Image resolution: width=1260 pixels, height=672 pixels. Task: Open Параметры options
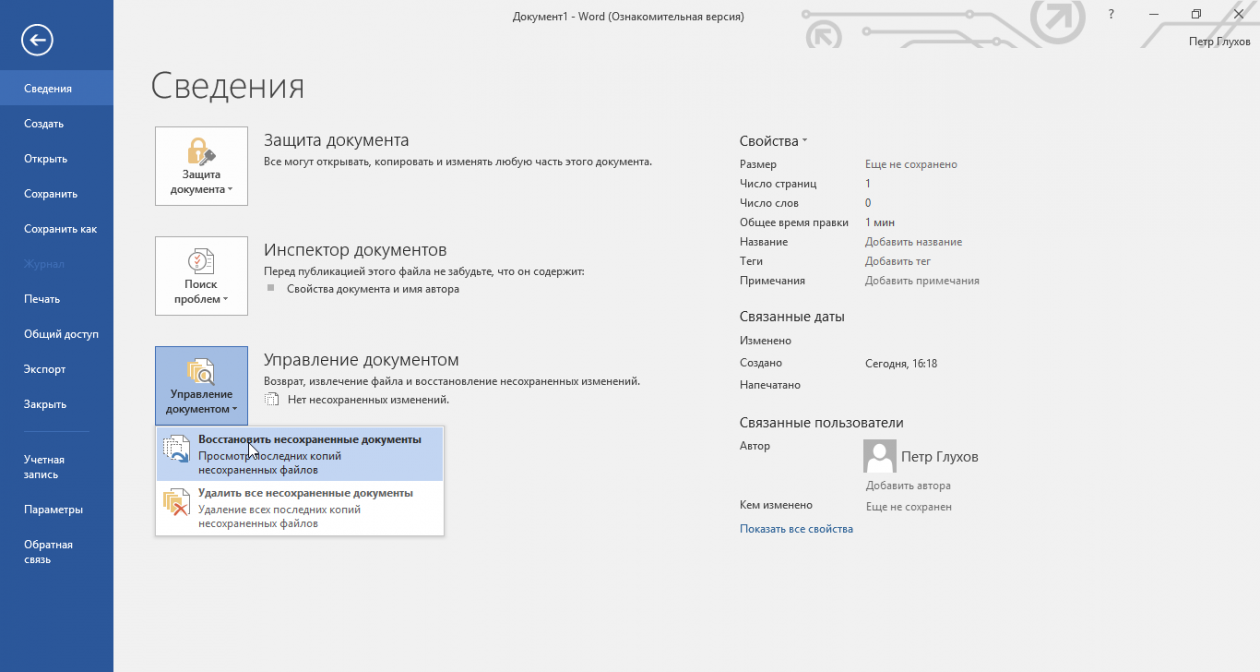56,509
